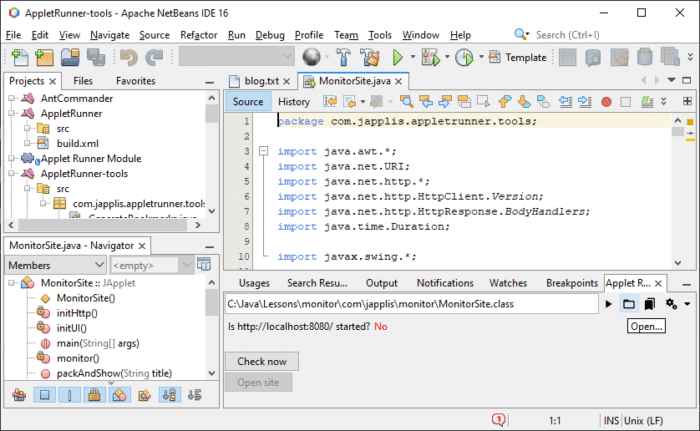Click the Shift Line Right icon
This screenshot has width=700, height=431.
585,101
